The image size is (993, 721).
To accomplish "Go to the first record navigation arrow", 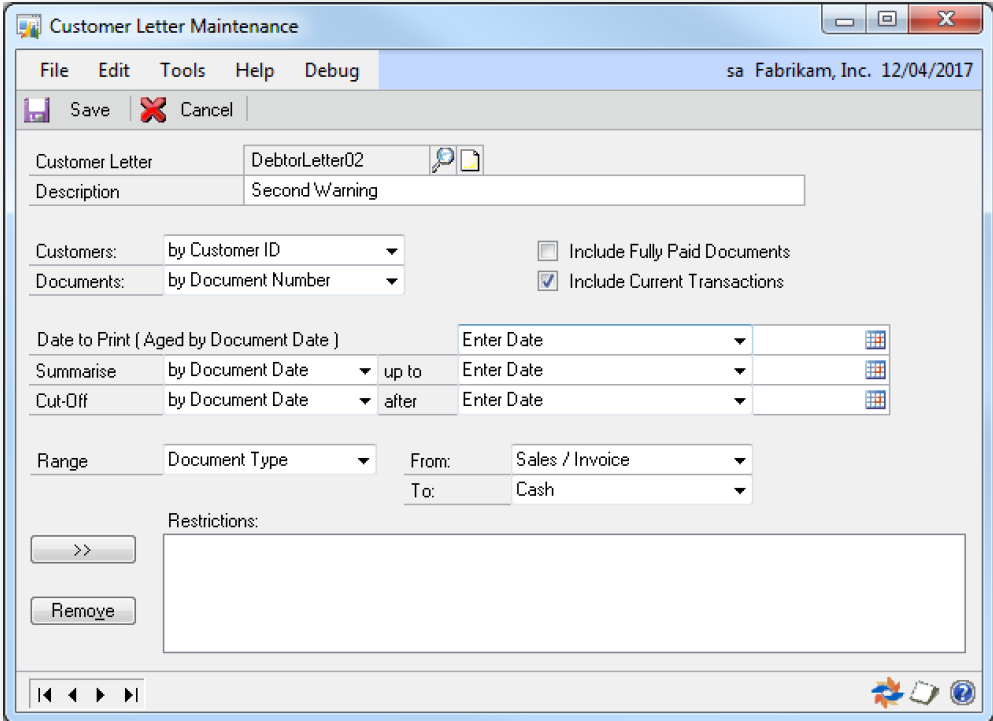I will 45,694.
